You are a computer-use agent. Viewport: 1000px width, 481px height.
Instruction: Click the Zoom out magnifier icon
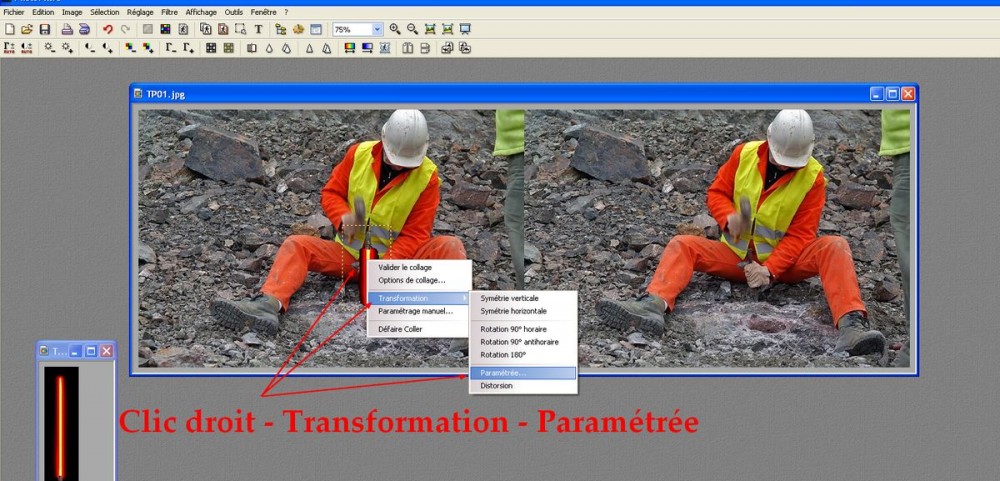click(412, 30)
